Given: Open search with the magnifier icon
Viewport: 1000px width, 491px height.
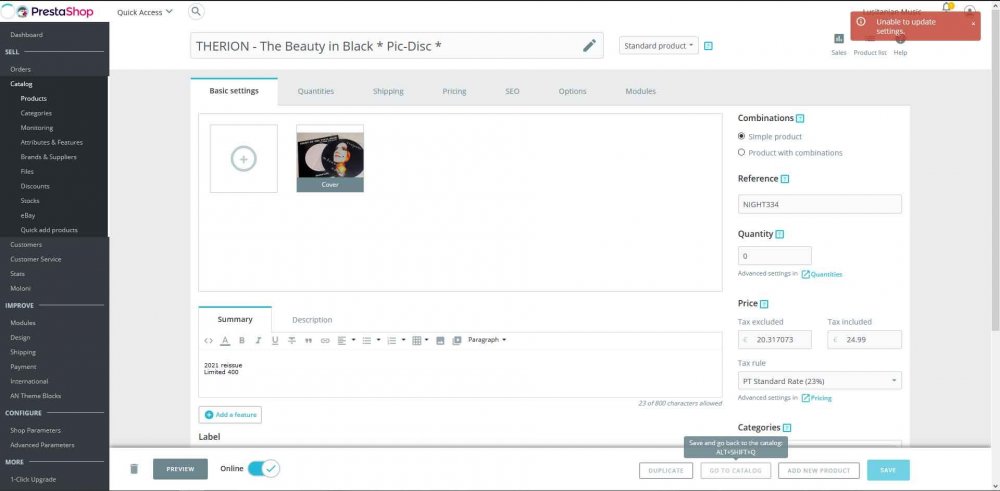Looking at the screenshot, I should (x=196, y=11).
